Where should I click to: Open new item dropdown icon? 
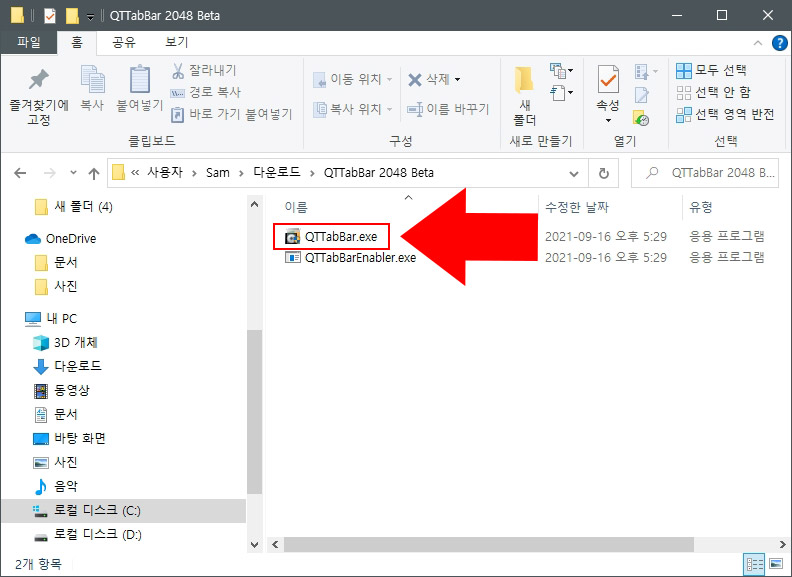[x=561, y=71]
